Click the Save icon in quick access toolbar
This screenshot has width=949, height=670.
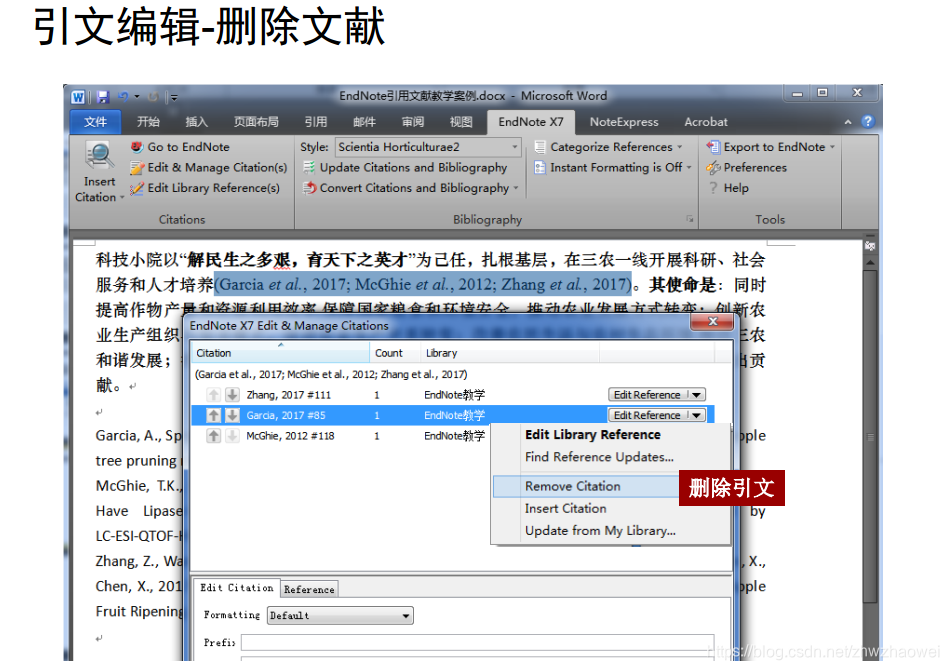[x=102, y=97]
